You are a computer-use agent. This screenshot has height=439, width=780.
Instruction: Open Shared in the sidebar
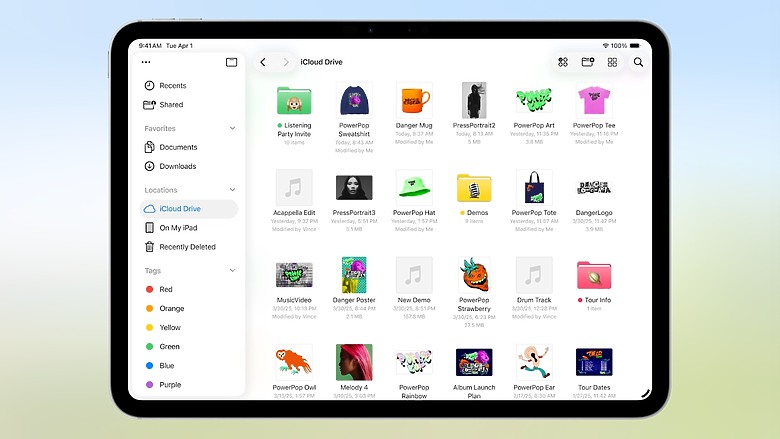(x=189, y=104)
